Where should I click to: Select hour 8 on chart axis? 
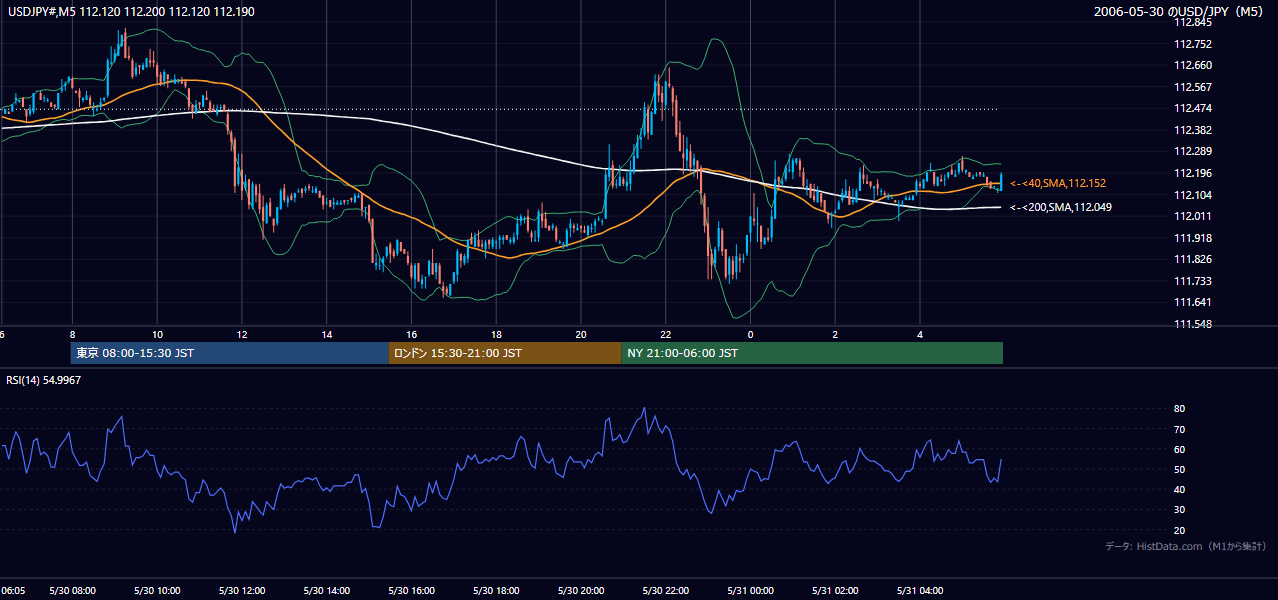coord(72,334)
